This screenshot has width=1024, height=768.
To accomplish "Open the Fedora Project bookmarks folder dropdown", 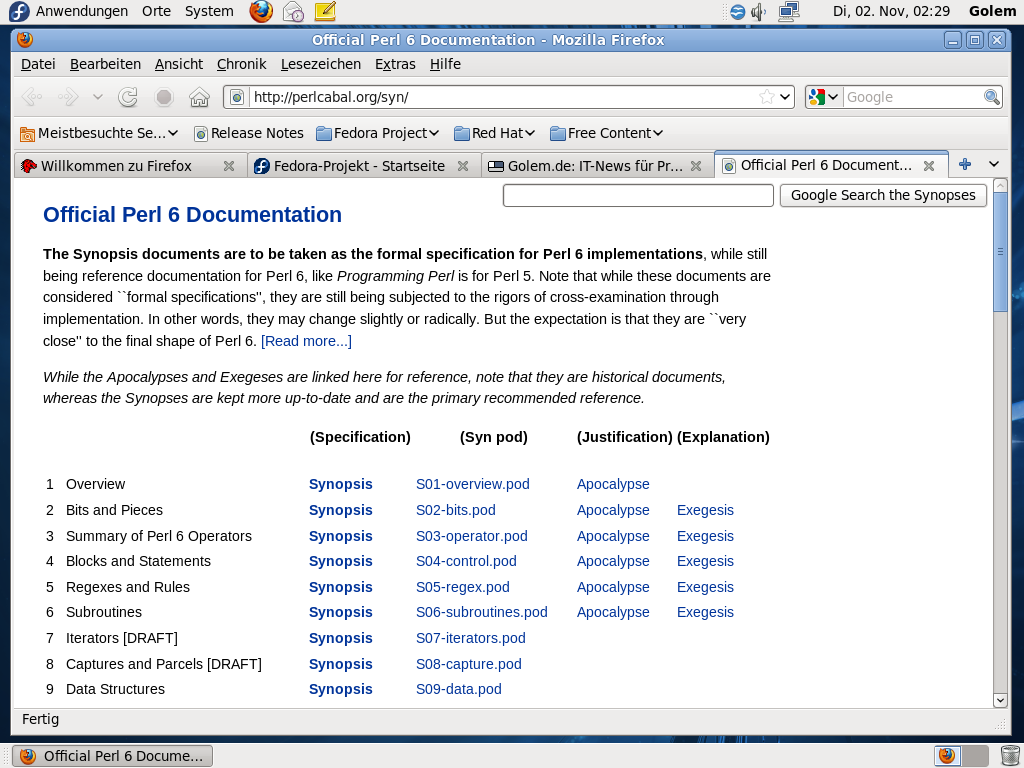I will coord(378,133).
